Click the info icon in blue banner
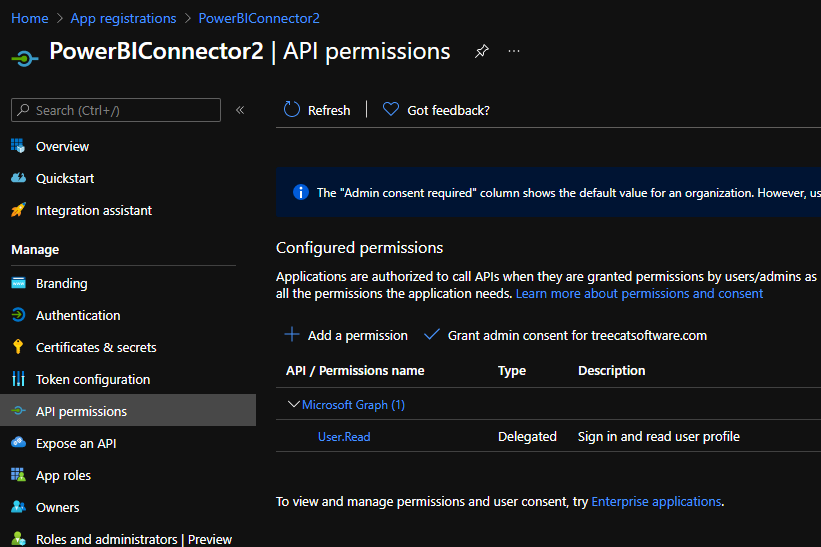 (301, 192)
